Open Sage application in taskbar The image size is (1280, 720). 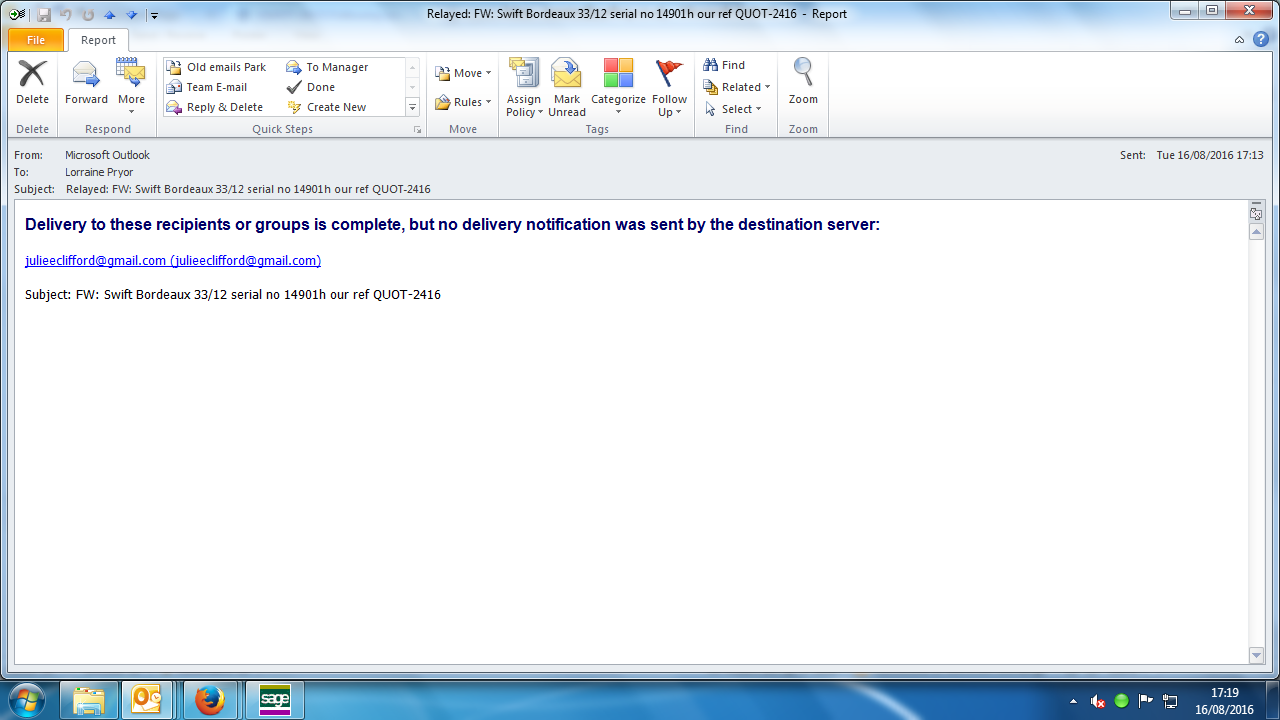[274, 700]
